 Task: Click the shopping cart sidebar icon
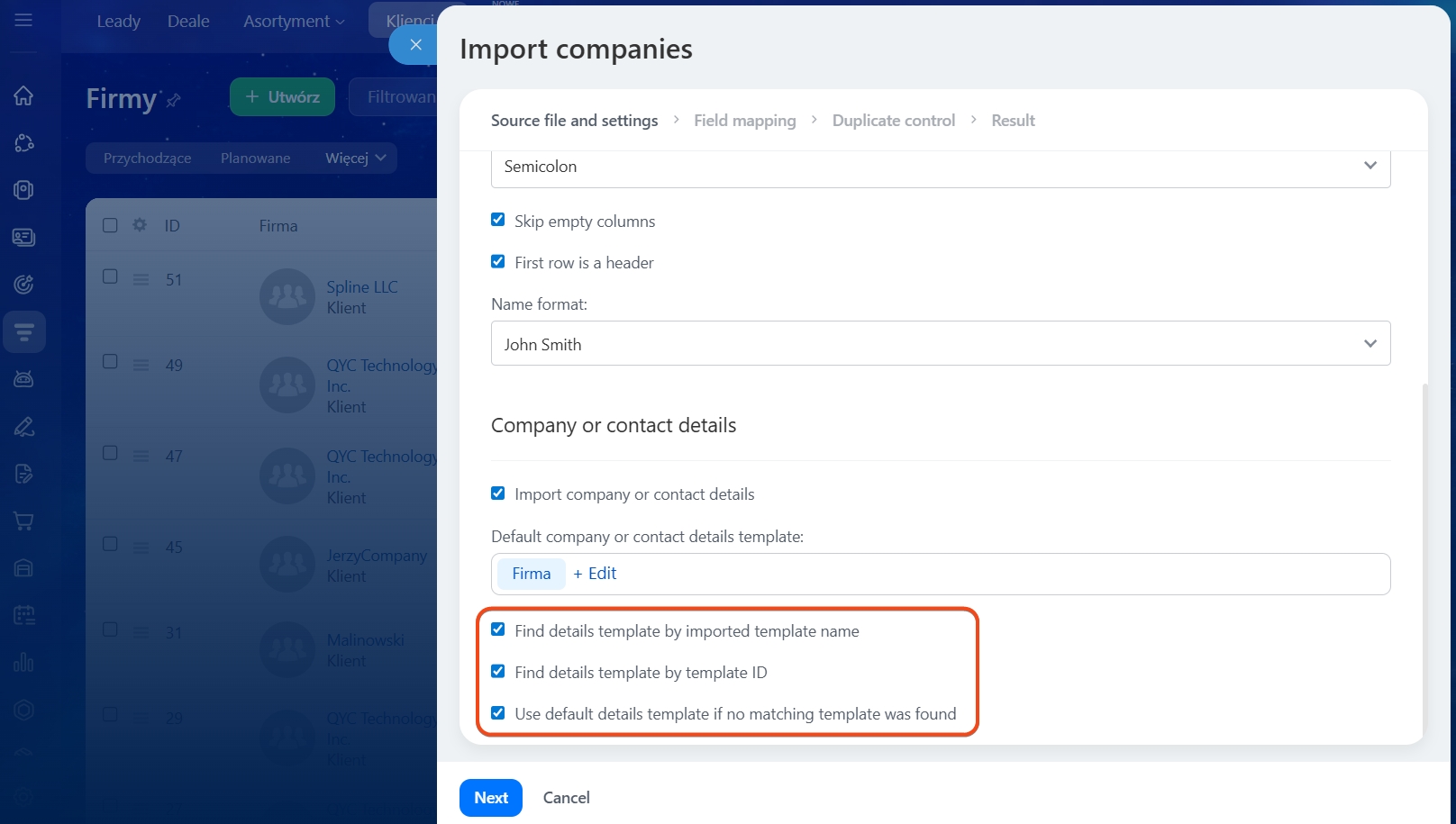23,521
